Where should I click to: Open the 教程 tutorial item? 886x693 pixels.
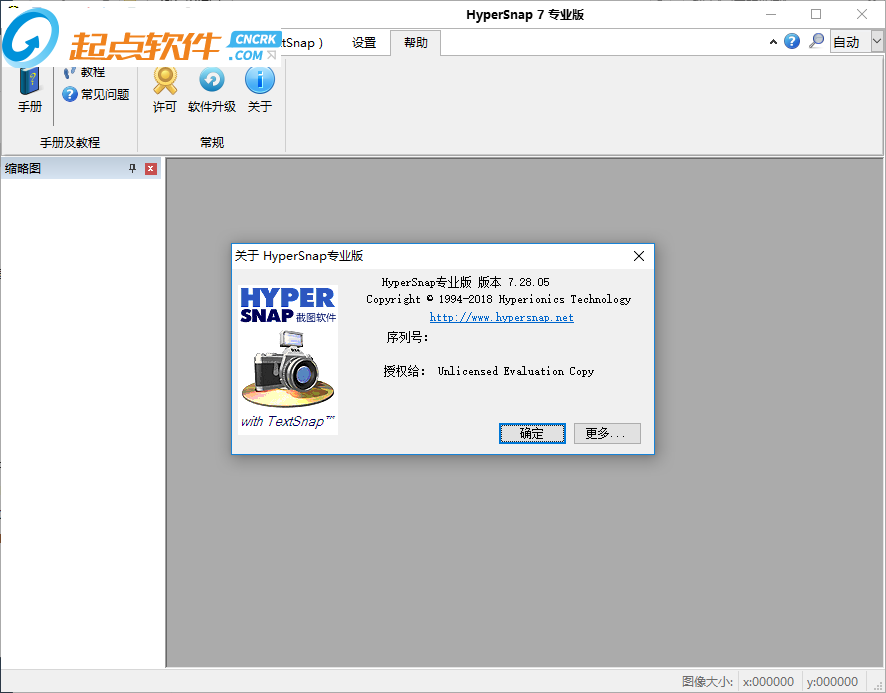(x=85, y=72)
